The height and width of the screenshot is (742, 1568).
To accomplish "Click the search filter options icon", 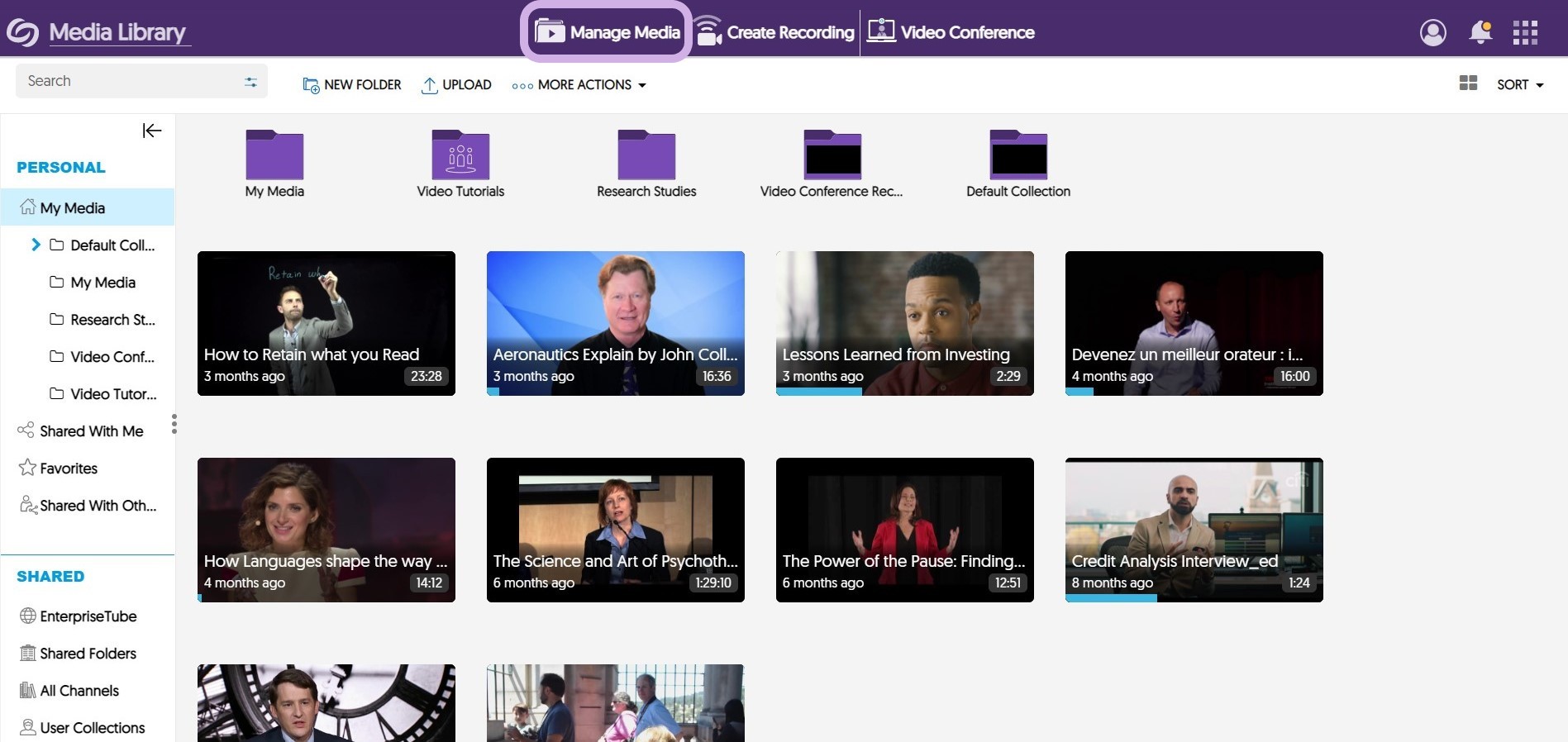I will coord(250,82).
